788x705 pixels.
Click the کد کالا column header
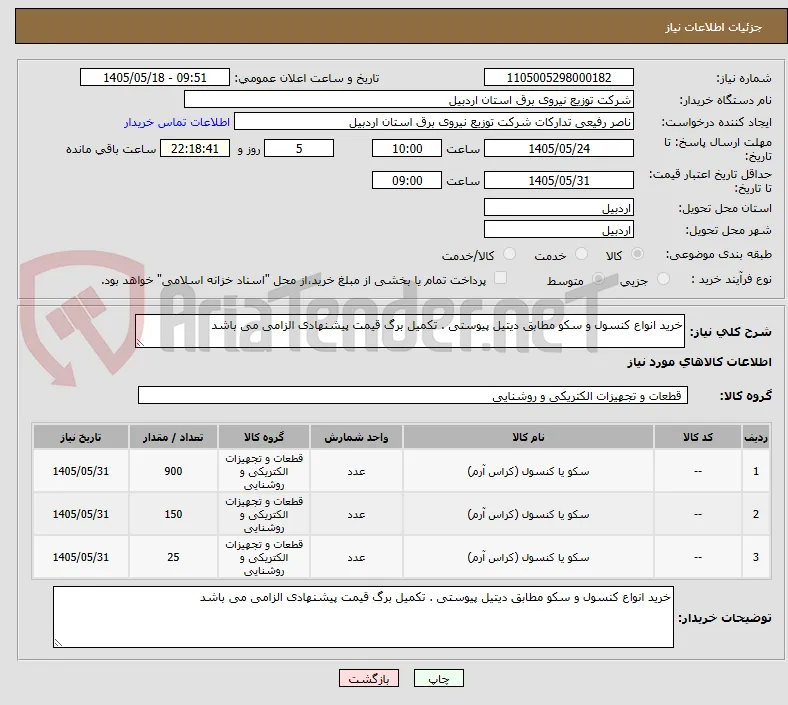click(698, 437)
